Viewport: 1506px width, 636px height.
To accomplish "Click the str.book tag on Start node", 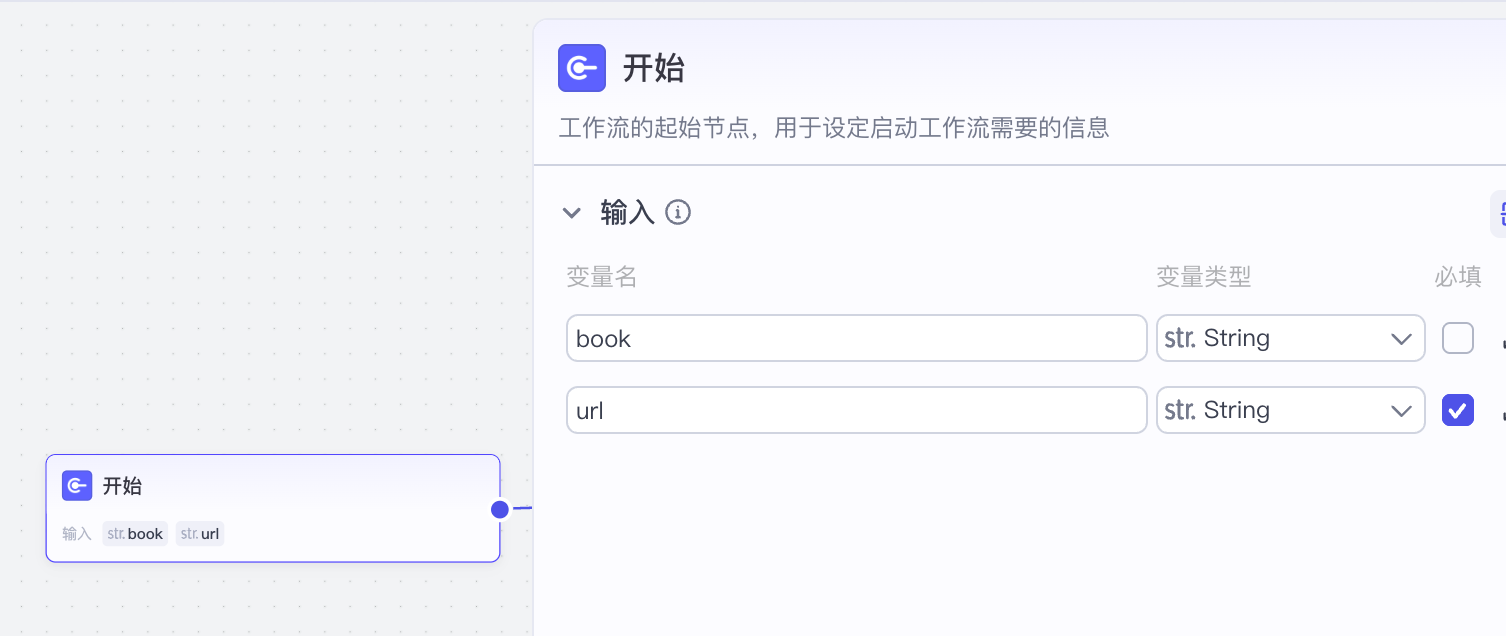I will (135, 534).
